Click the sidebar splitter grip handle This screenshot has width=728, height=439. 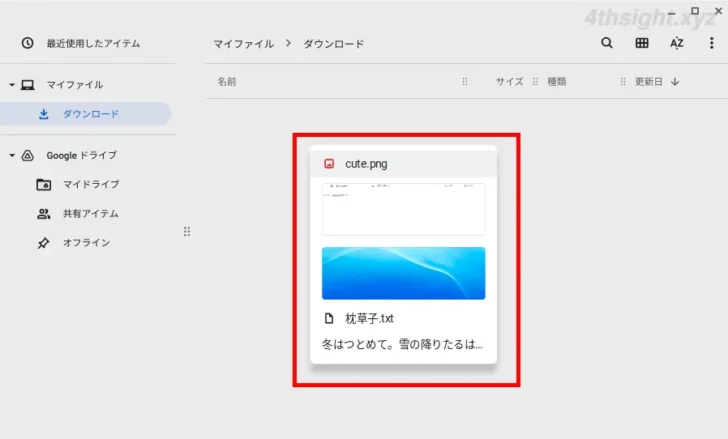click(187, 232)
